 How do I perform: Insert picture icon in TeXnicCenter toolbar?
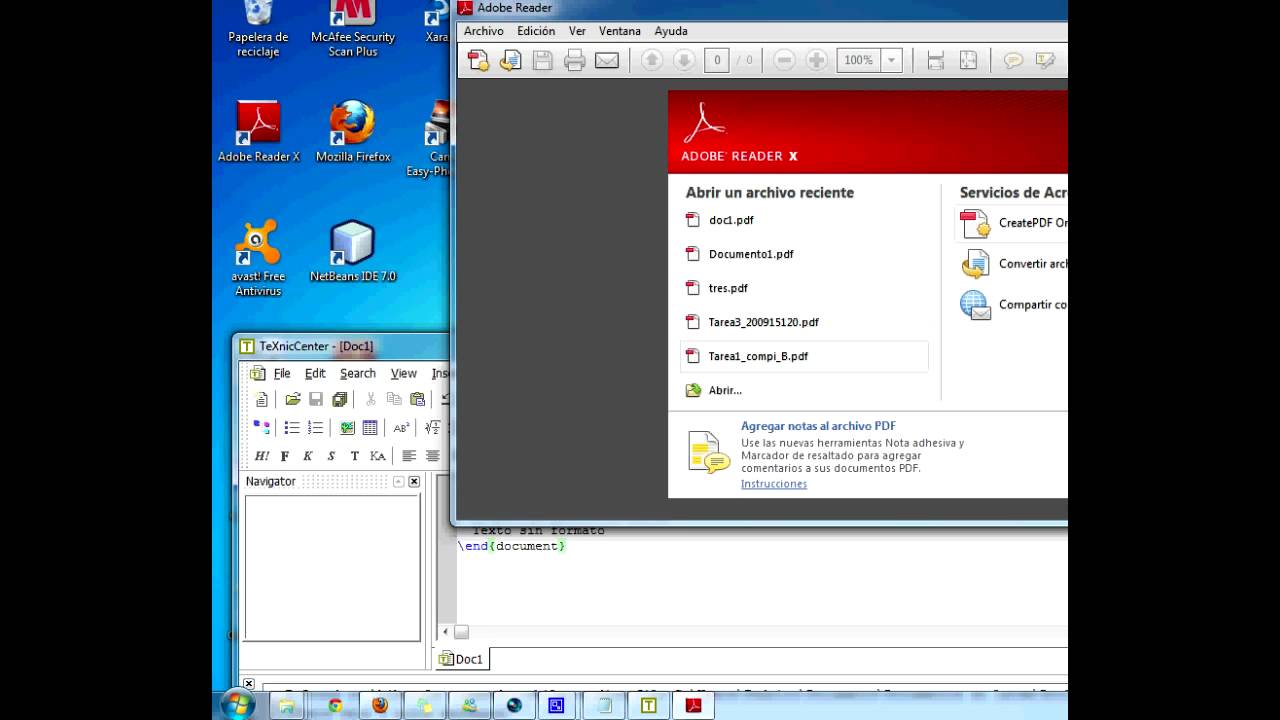pyautogui.click(x=347, y=427)
